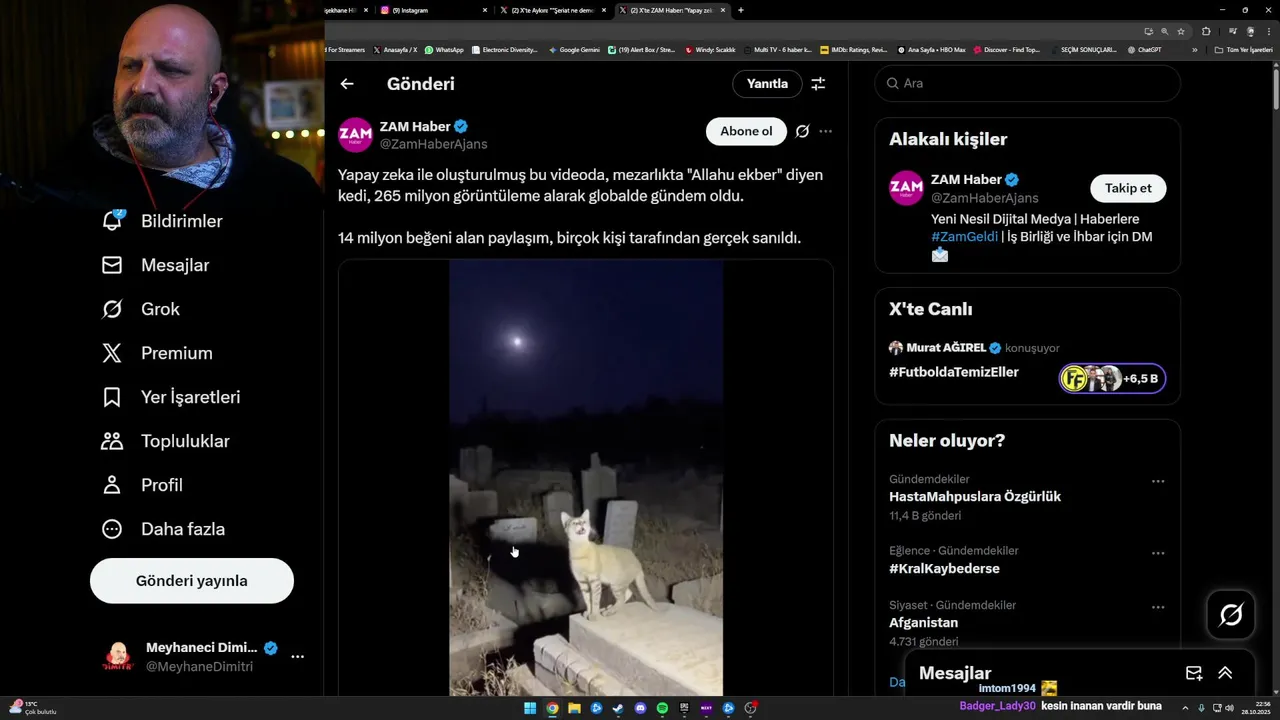1280x720 pixels.
Task: Click the floating Grok button
Action: 1231,615
